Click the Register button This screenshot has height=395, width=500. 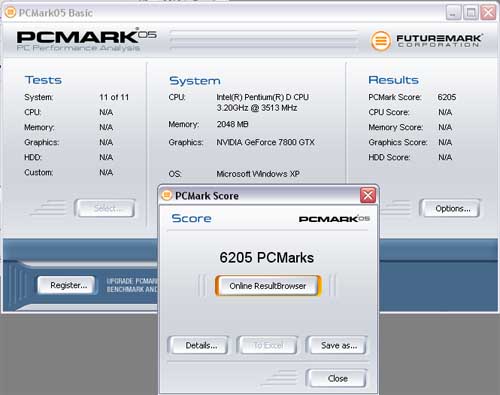point(68,285)
